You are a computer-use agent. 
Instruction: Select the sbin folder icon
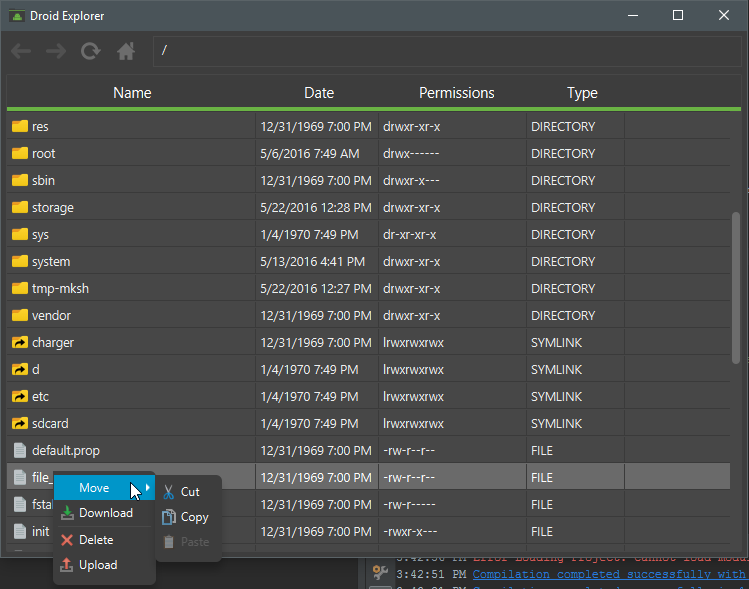[20, 180]
